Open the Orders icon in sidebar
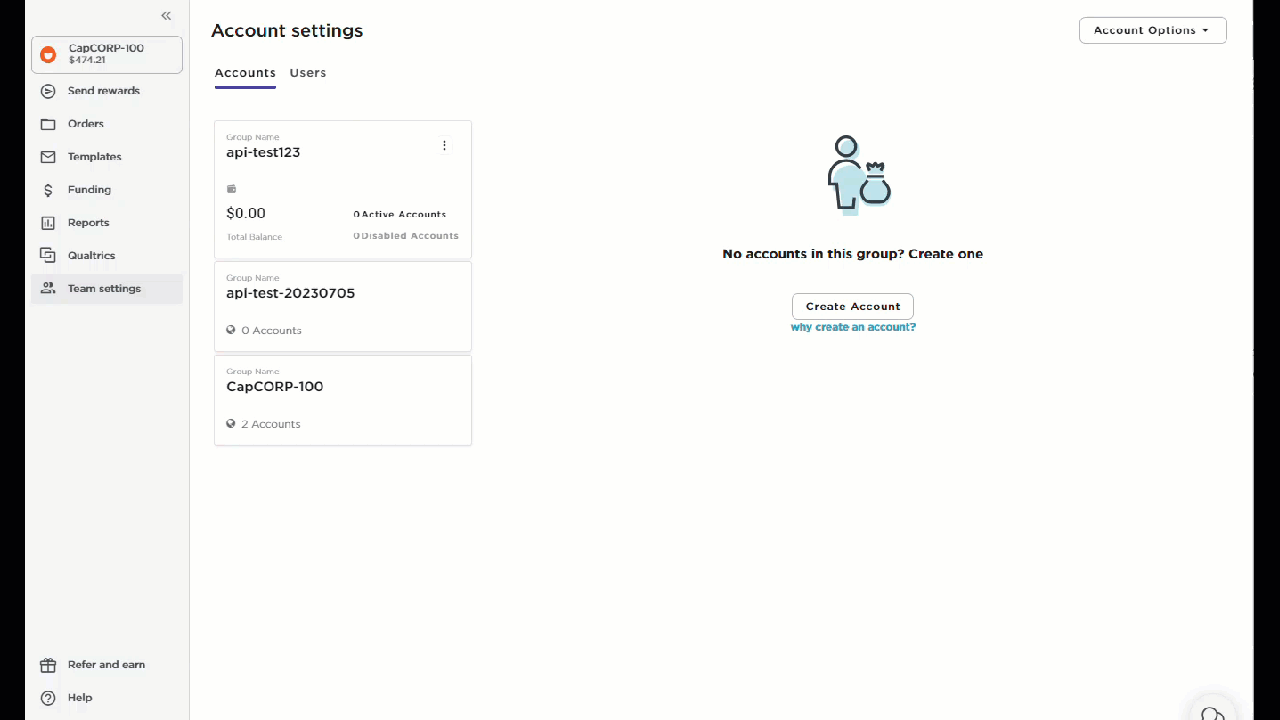This screenshot has height=720, width=1280. coord(48,123)
